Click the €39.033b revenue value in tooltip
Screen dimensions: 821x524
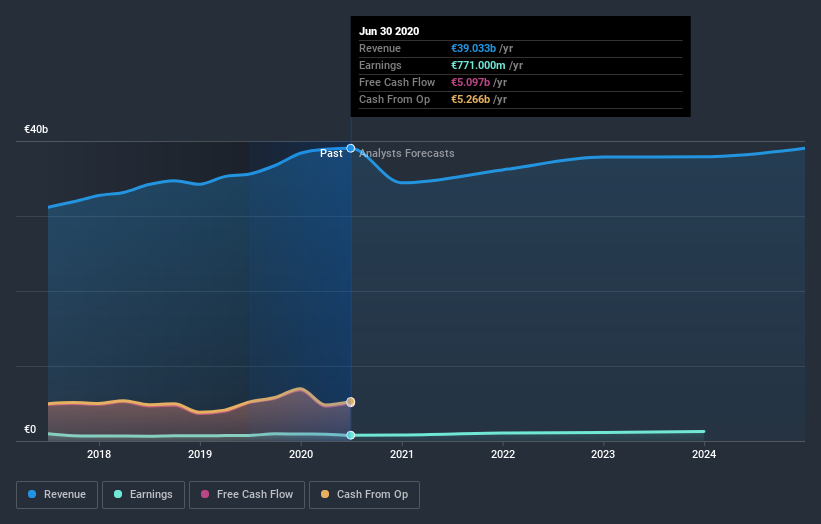pyautogui.click(x=473, y=48)
